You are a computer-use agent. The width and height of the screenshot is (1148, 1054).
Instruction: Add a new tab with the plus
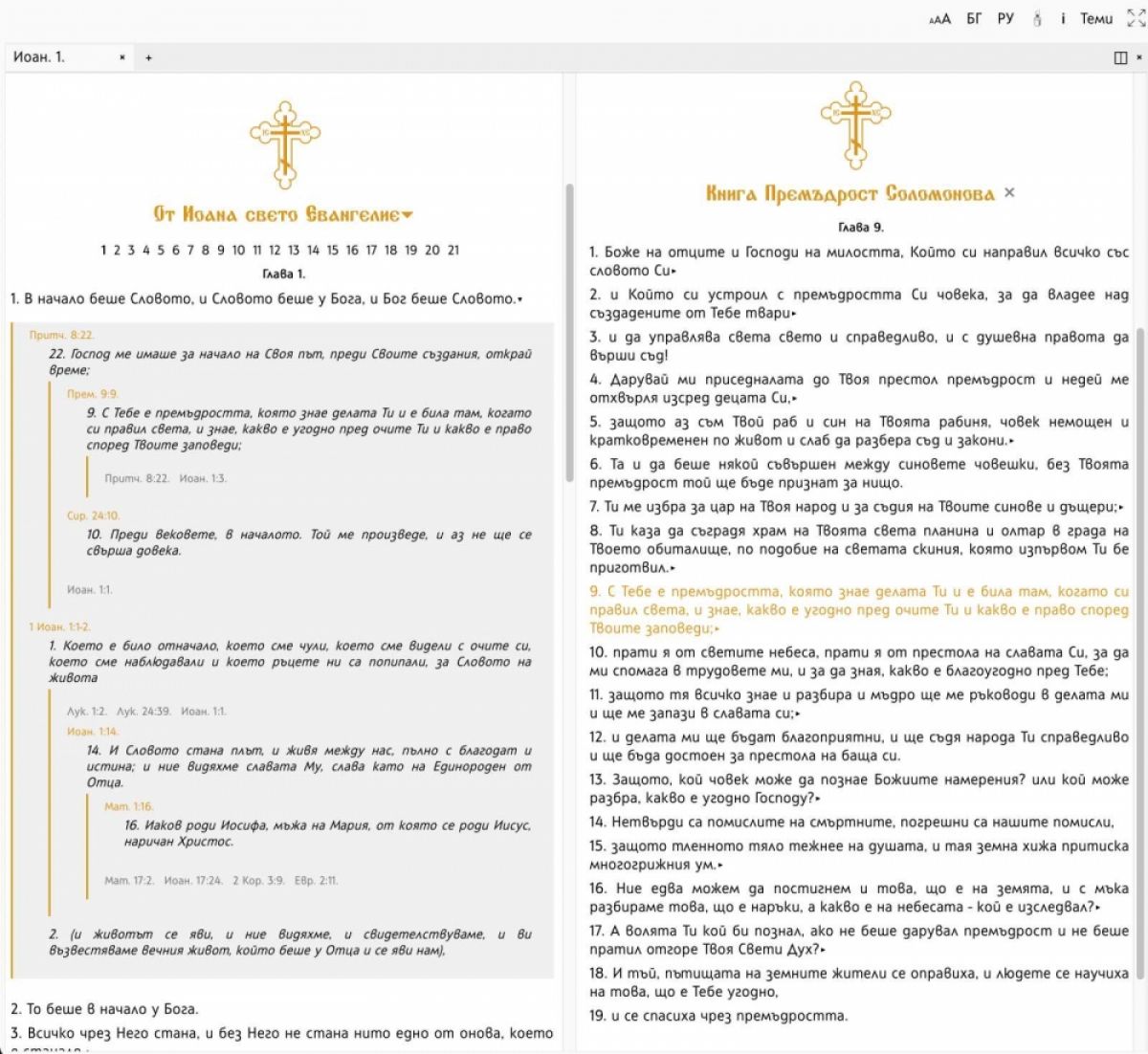pyautogui.click(x=148, y=57)
